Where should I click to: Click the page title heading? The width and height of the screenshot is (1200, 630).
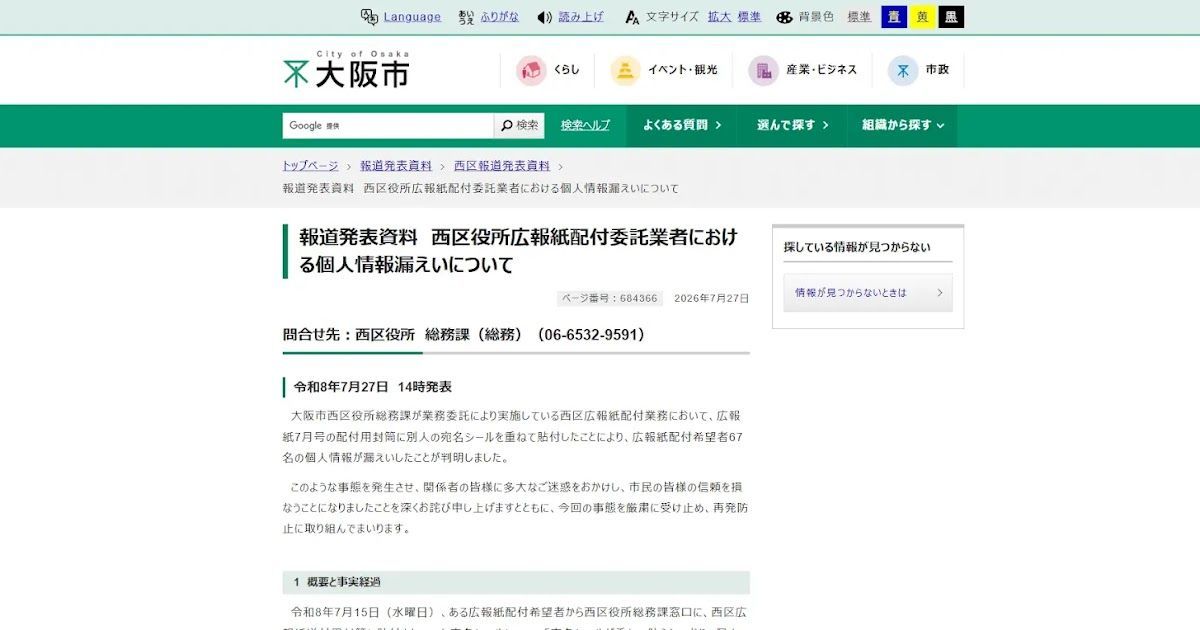point(518,251)
